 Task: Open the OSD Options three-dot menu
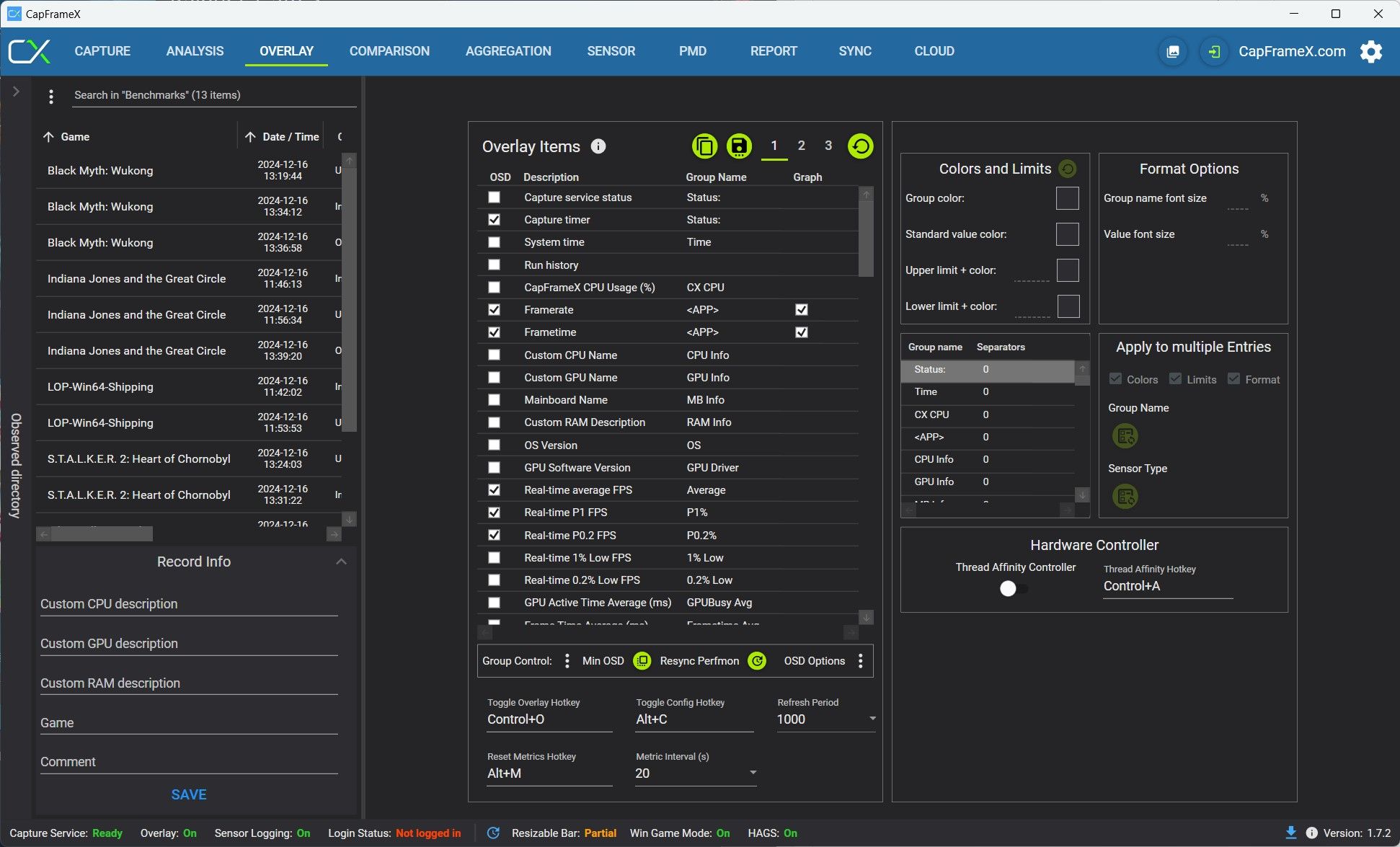click(860, 661)
